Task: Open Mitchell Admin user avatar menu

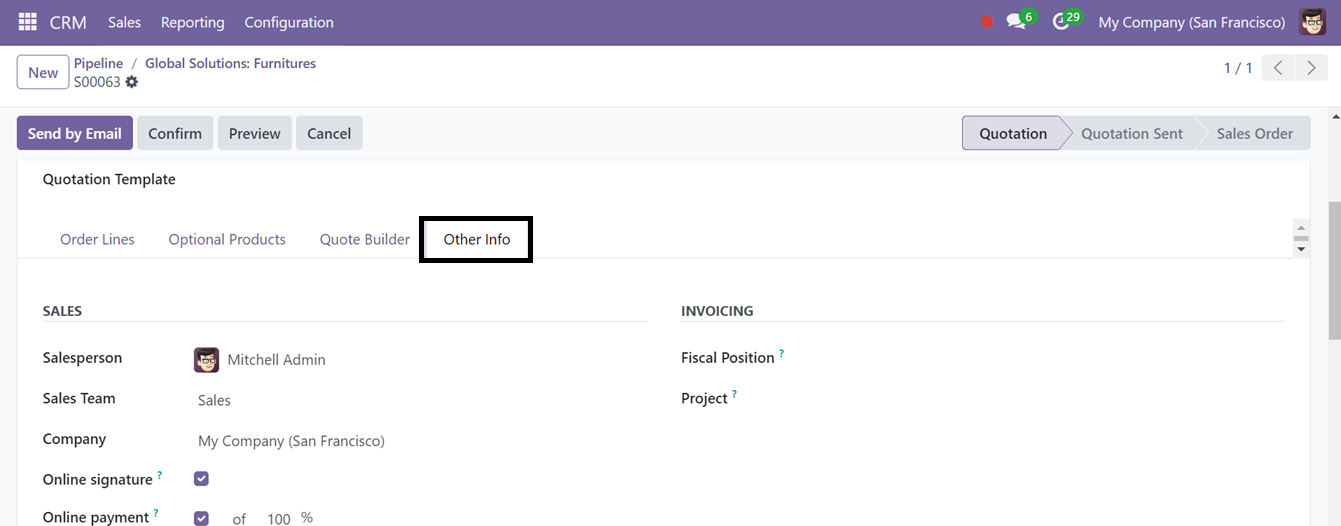Action: [1312, 22]
